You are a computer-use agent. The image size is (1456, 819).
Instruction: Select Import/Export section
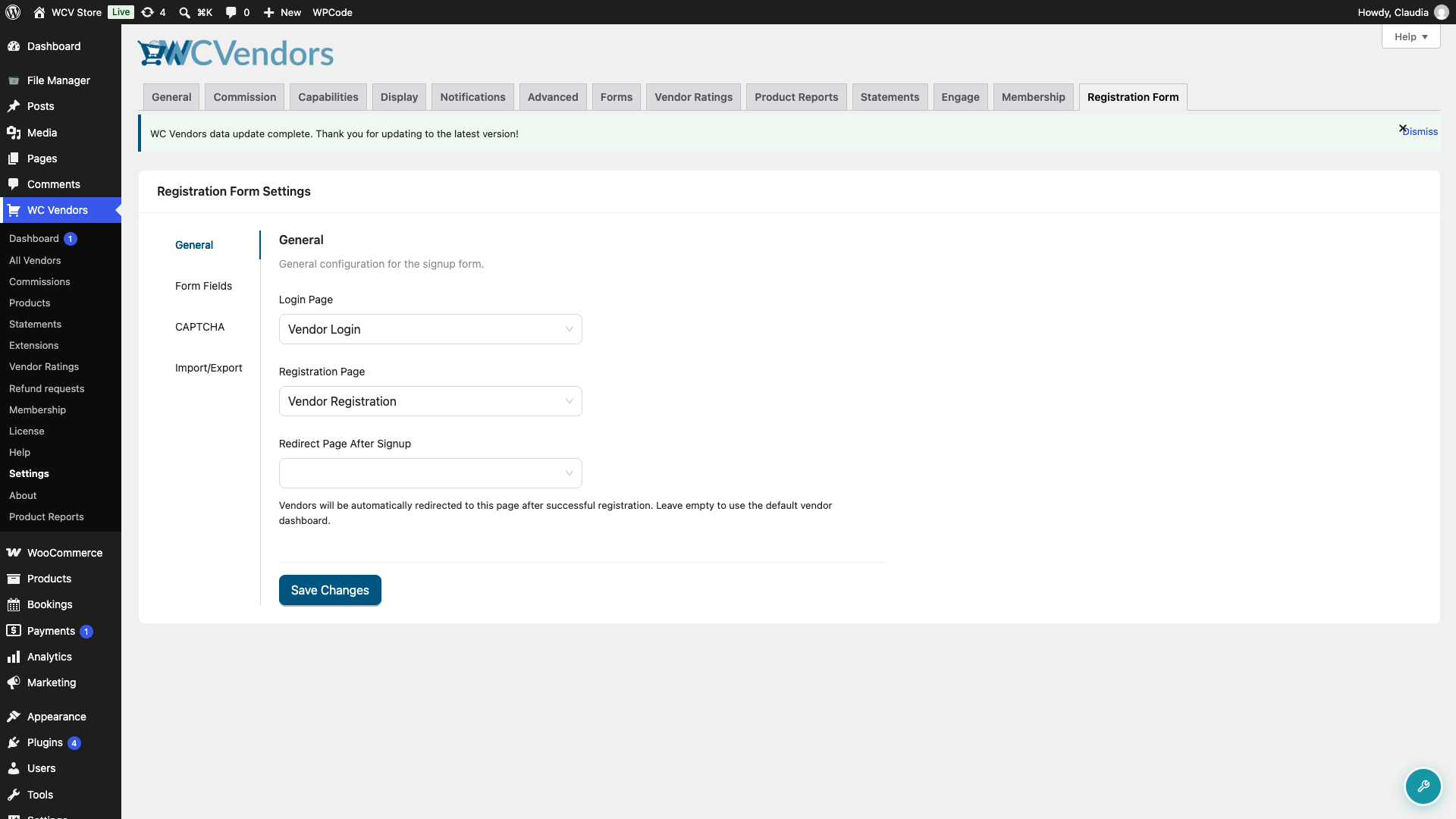[x=209, y=368]
